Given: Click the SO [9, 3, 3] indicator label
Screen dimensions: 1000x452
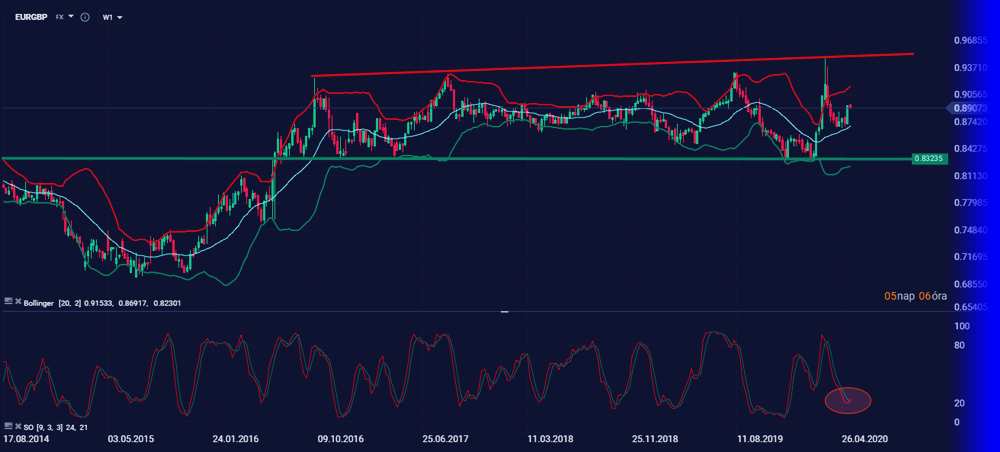Looking at the screenshot, I should click(x=57, y=428).
